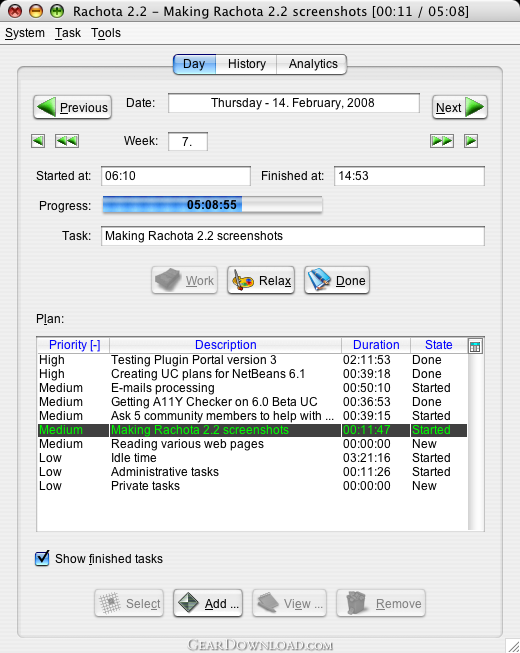Jump back one week with double left arrows
This screenshot has height=653, width=520.
(x=67, y=141)
